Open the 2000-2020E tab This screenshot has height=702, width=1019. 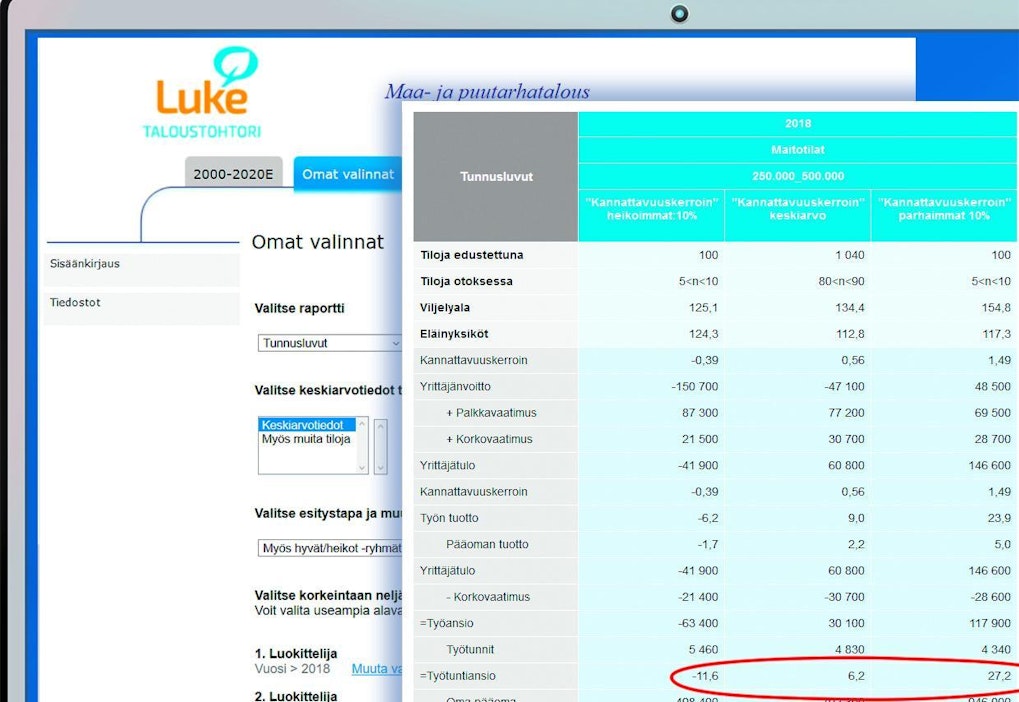coord(233,174)
